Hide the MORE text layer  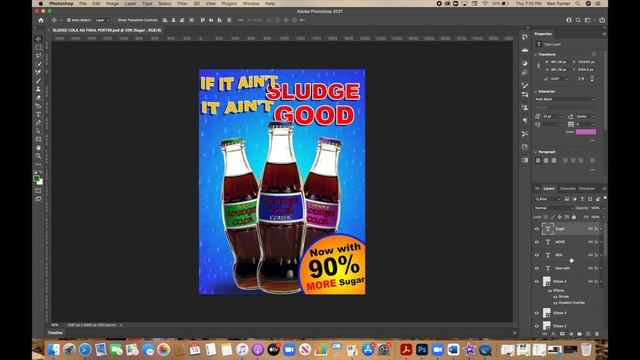tap(537, 242)
